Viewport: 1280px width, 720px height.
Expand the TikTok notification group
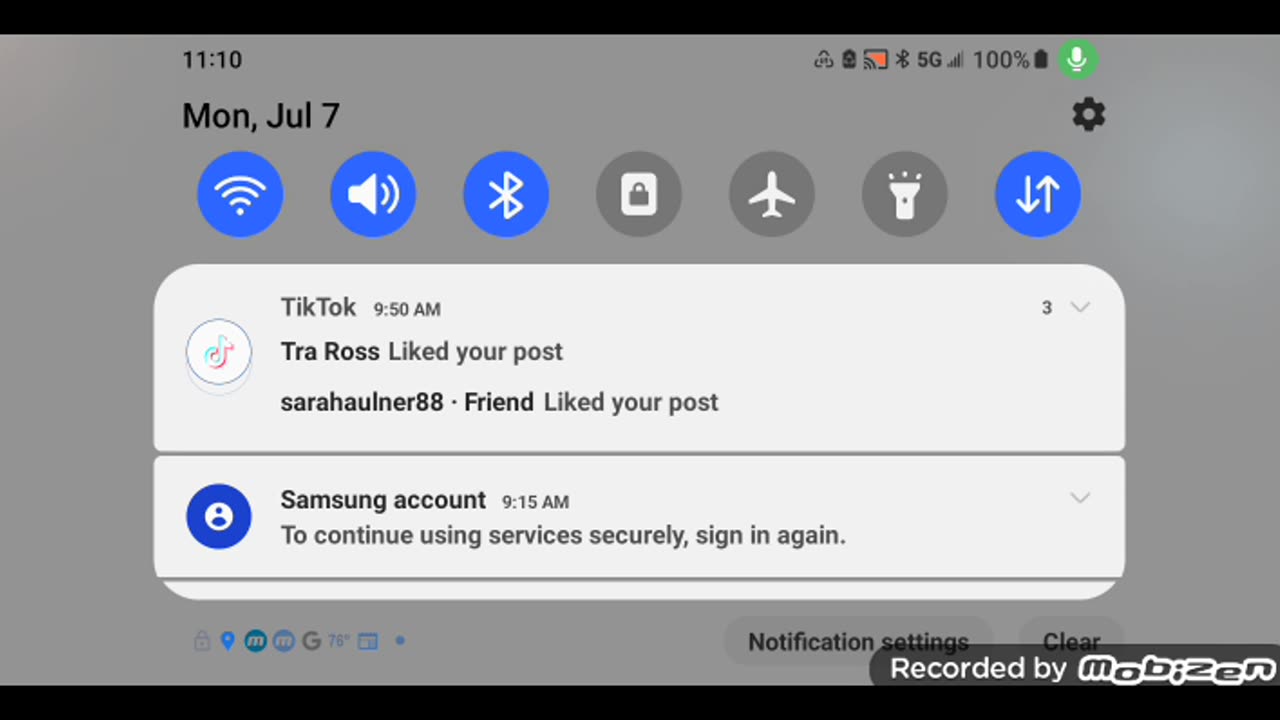1079,307
